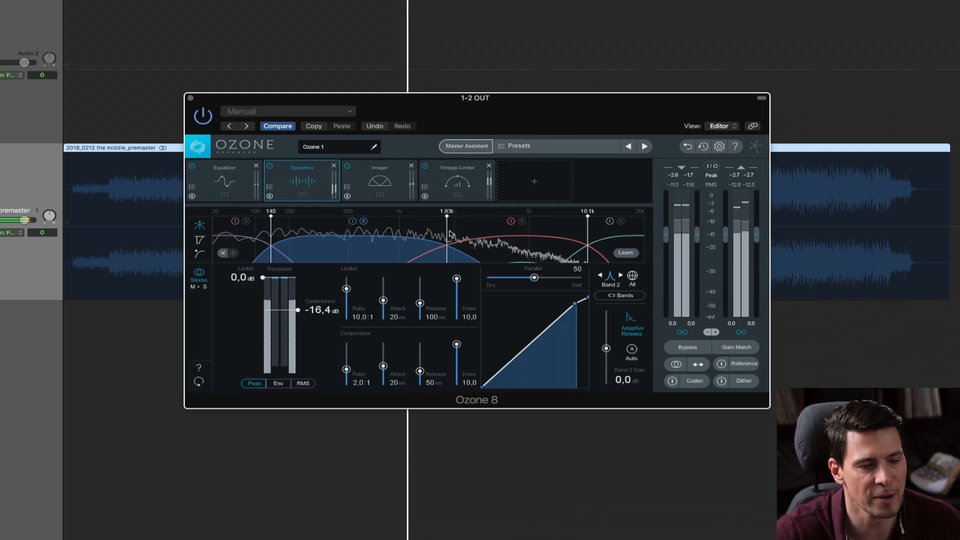
Task: Select Env detection mode
Action: (278, 383)
